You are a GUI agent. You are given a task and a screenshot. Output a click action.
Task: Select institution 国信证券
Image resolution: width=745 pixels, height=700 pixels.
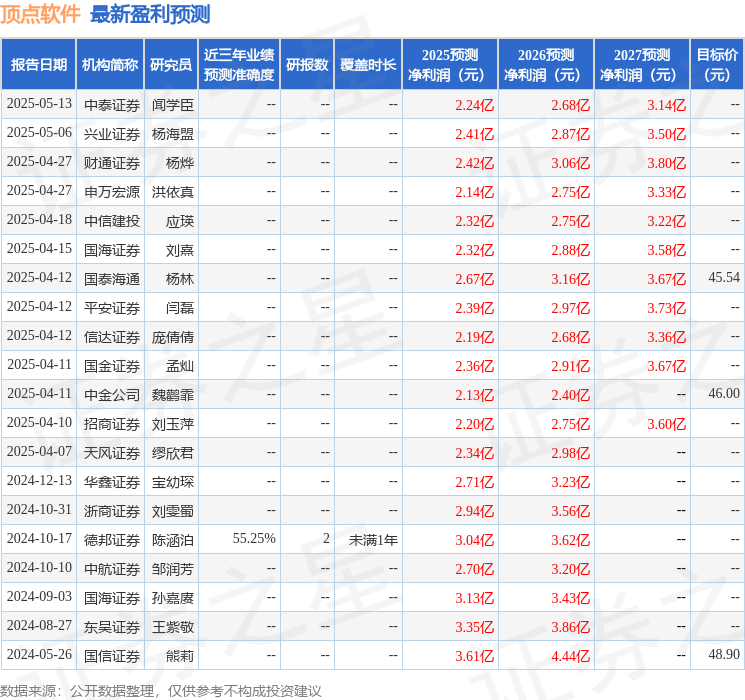pos(112,656)
